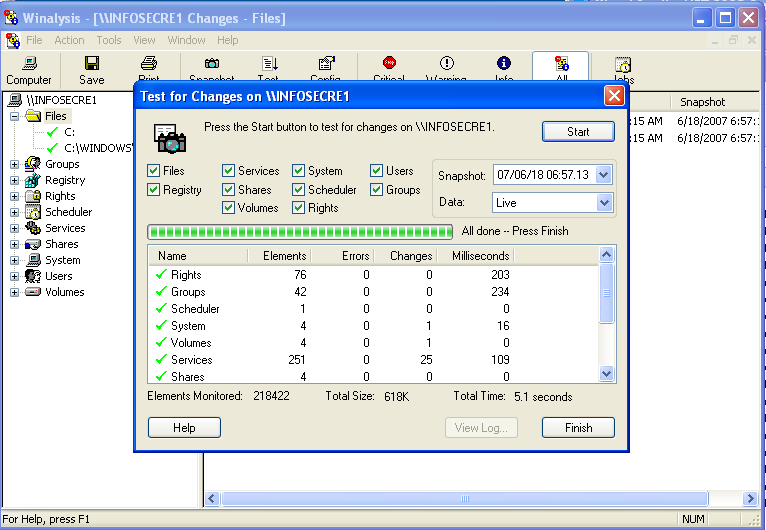Uncheck the Registry checkbox
766x530 pixels.
coord(153,190)
